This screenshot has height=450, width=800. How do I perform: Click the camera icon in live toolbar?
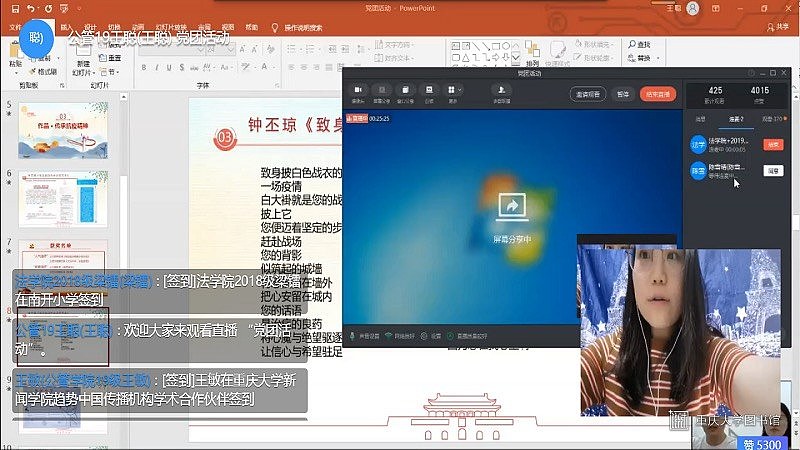(x=357, y=91)
